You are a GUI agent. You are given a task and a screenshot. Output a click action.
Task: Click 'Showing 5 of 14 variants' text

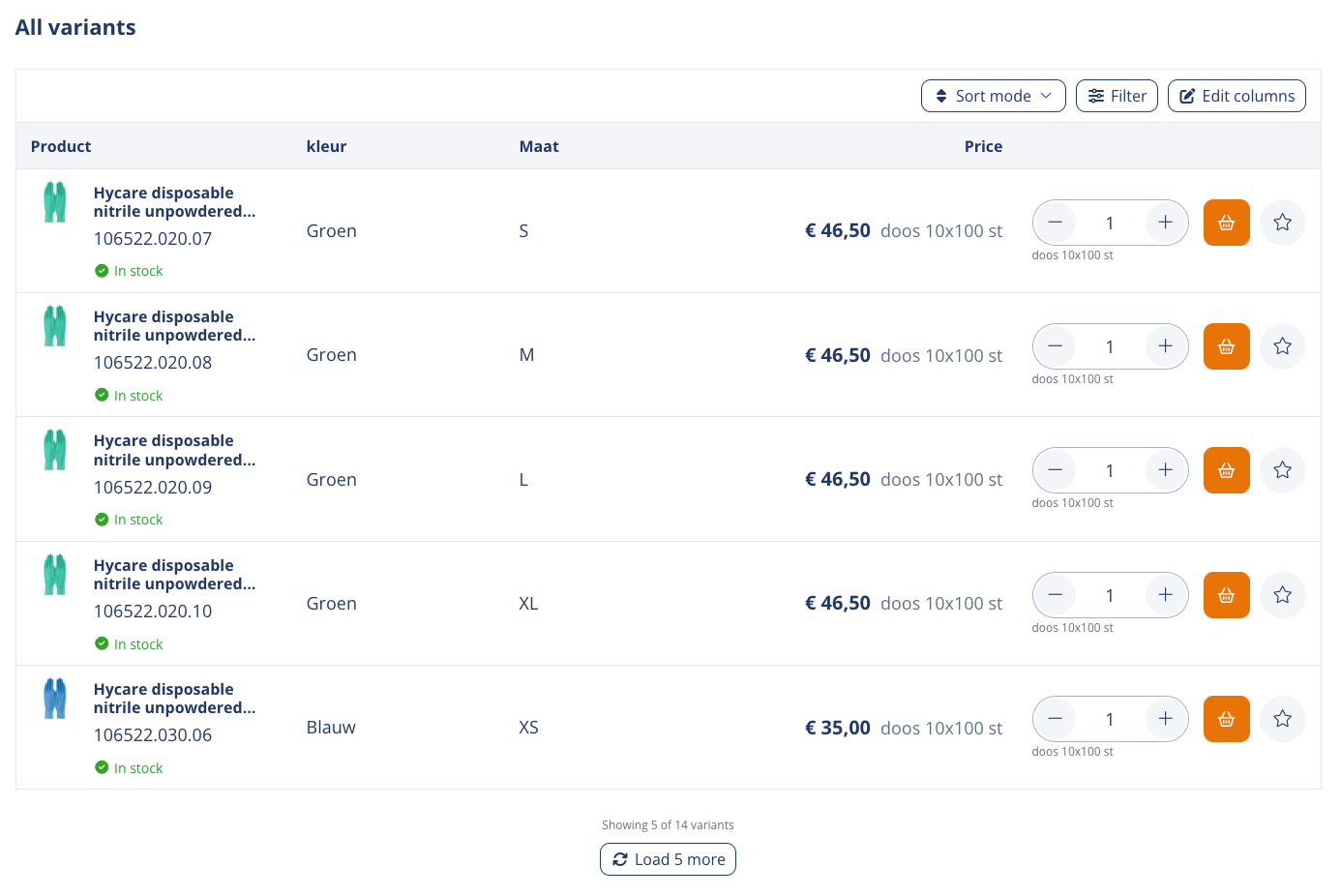(668, 825)
